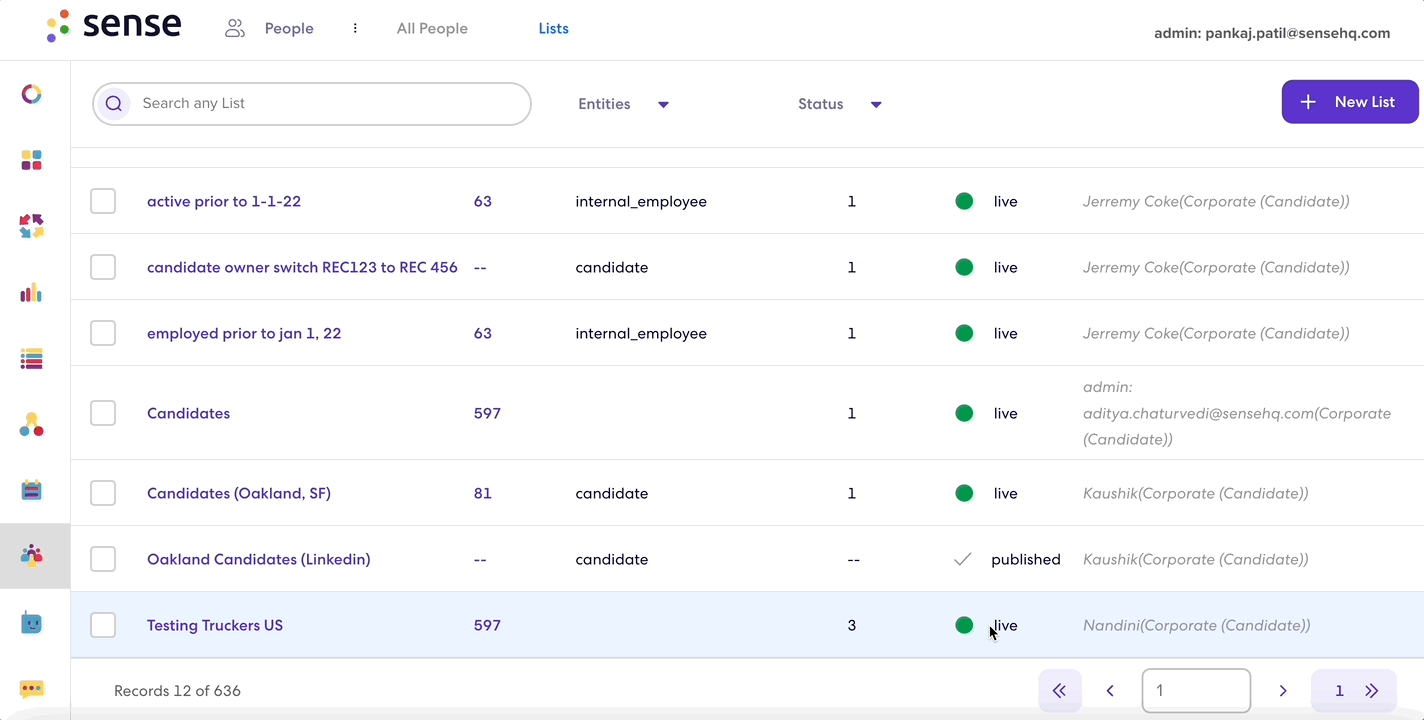Click the Sense logo
The width and height of the screenshot is (1424, 720).
coord(114,26)
